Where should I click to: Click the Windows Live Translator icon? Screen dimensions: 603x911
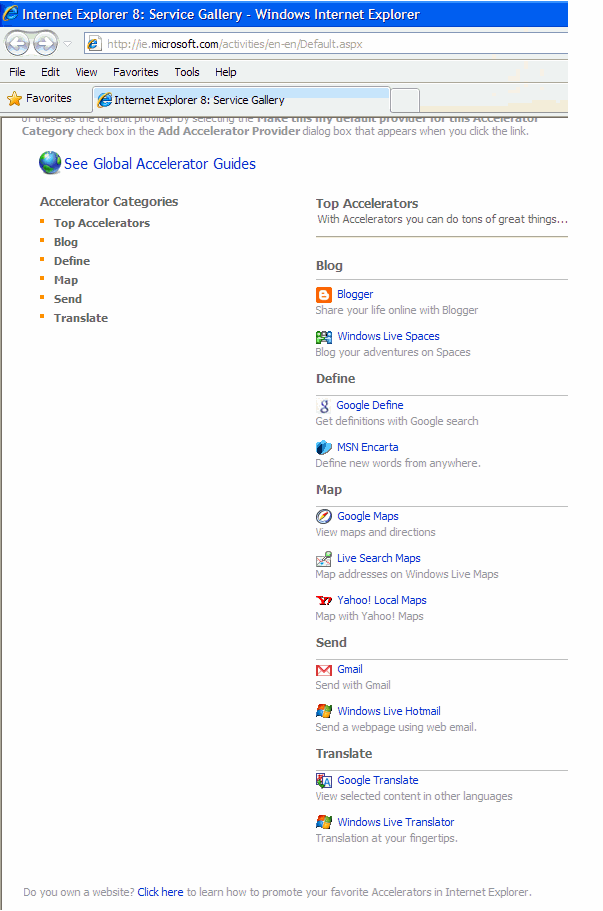pyautogui.click(x=324, y=822)
